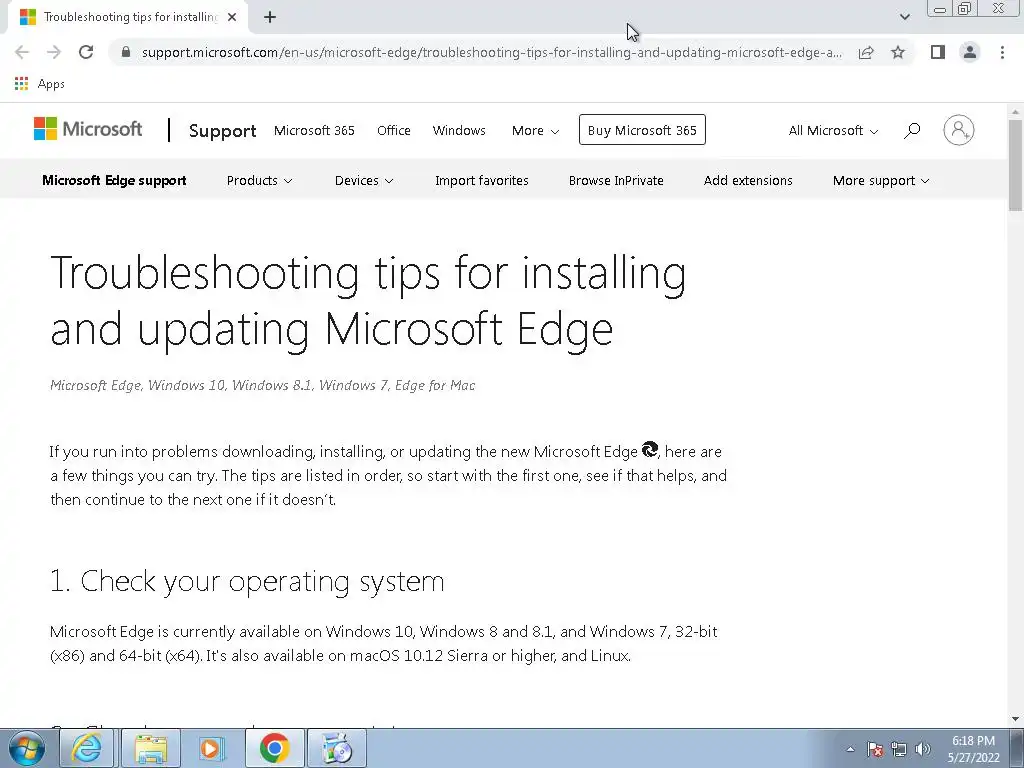Open Import favorites link
Screen dimensions: 1024x768
(482, 181)
